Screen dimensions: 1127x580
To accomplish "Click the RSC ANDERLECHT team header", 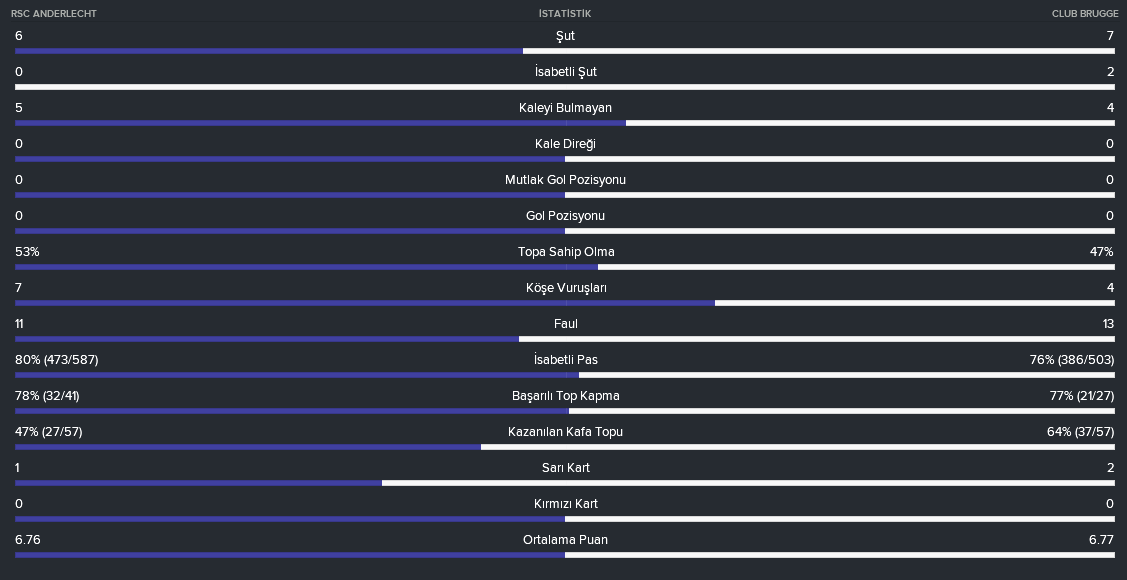I will [x=53, y=14].
